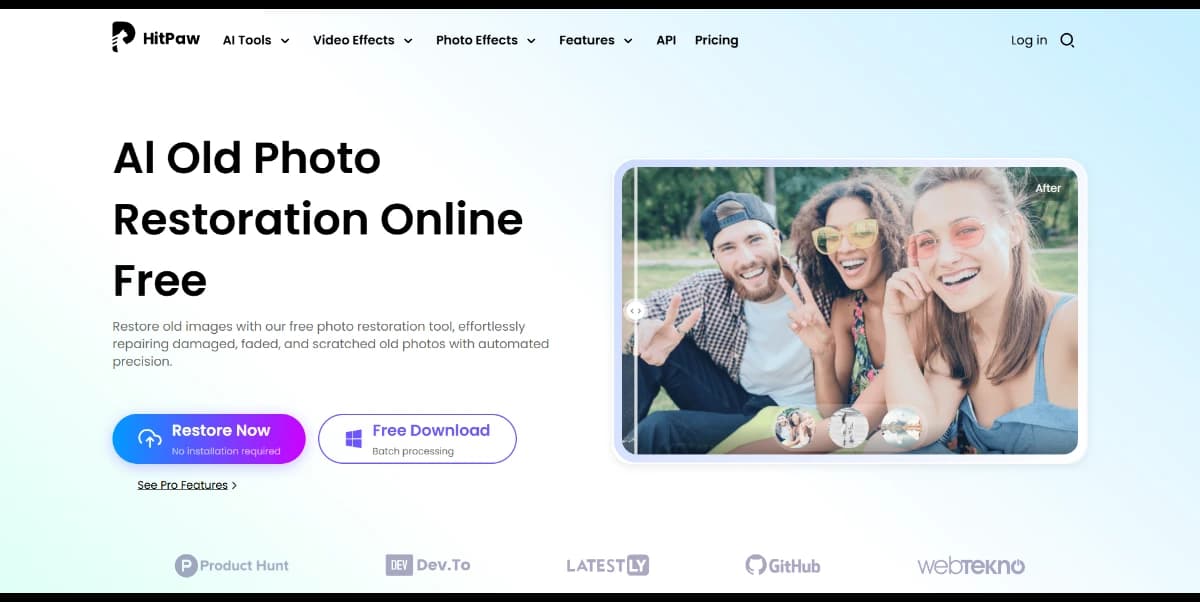Image resolution: width=1200 pixels, height=602 pixels.
Task: Select the first sample photo thumbnail
Action: coord(795,427)
